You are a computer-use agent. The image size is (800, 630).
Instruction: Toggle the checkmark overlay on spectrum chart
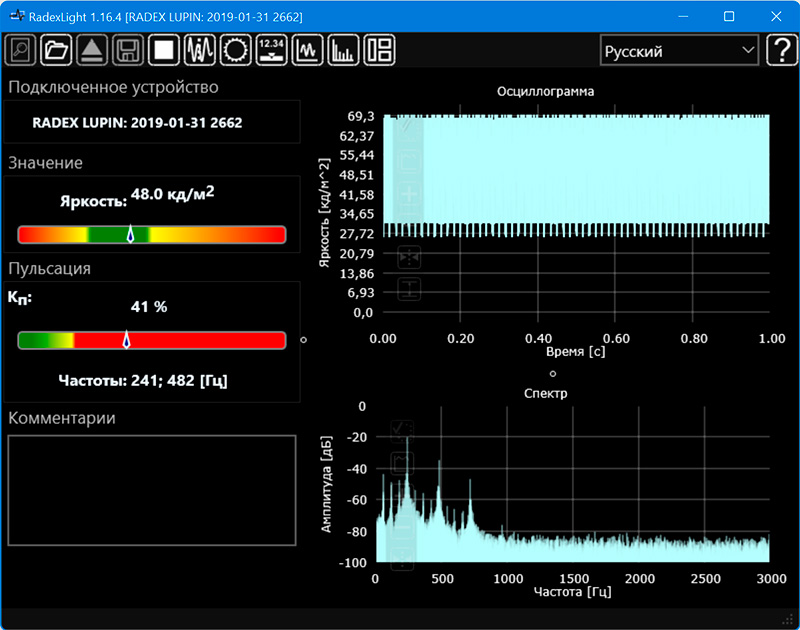click(x=402, y=430)
